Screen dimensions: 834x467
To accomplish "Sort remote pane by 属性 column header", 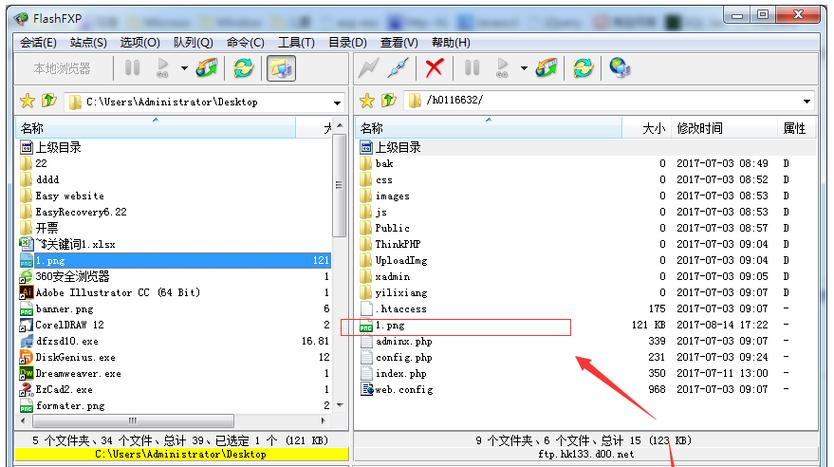I will (796, 128).
